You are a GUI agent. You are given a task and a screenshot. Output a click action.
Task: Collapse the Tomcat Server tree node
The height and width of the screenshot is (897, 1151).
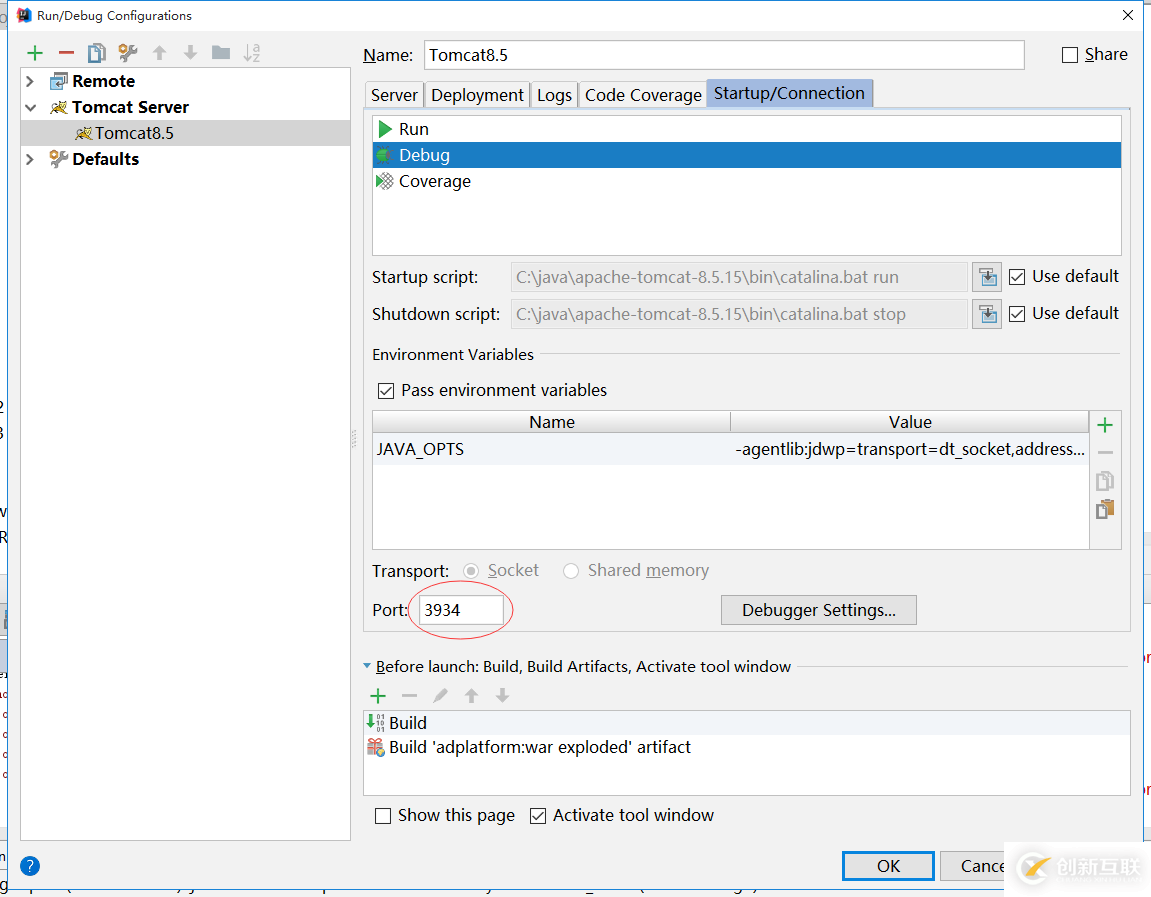point(30,107)
